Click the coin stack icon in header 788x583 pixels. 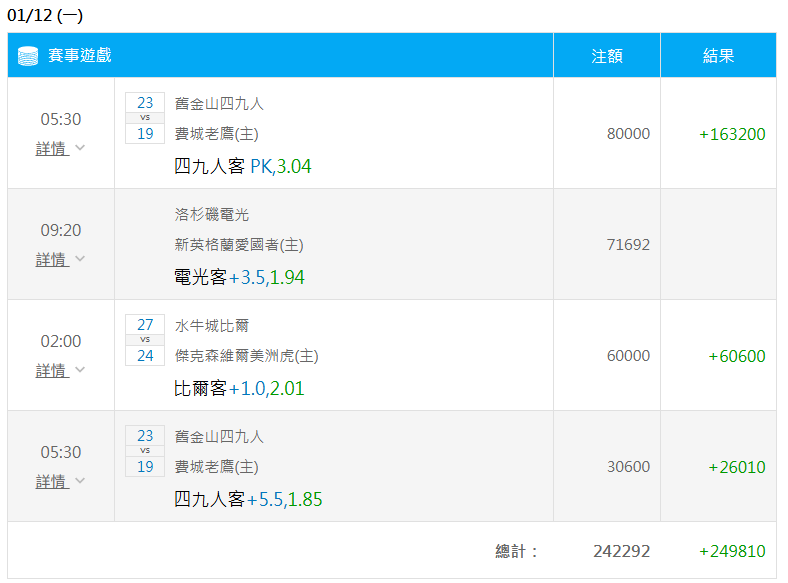coord(28,56)
